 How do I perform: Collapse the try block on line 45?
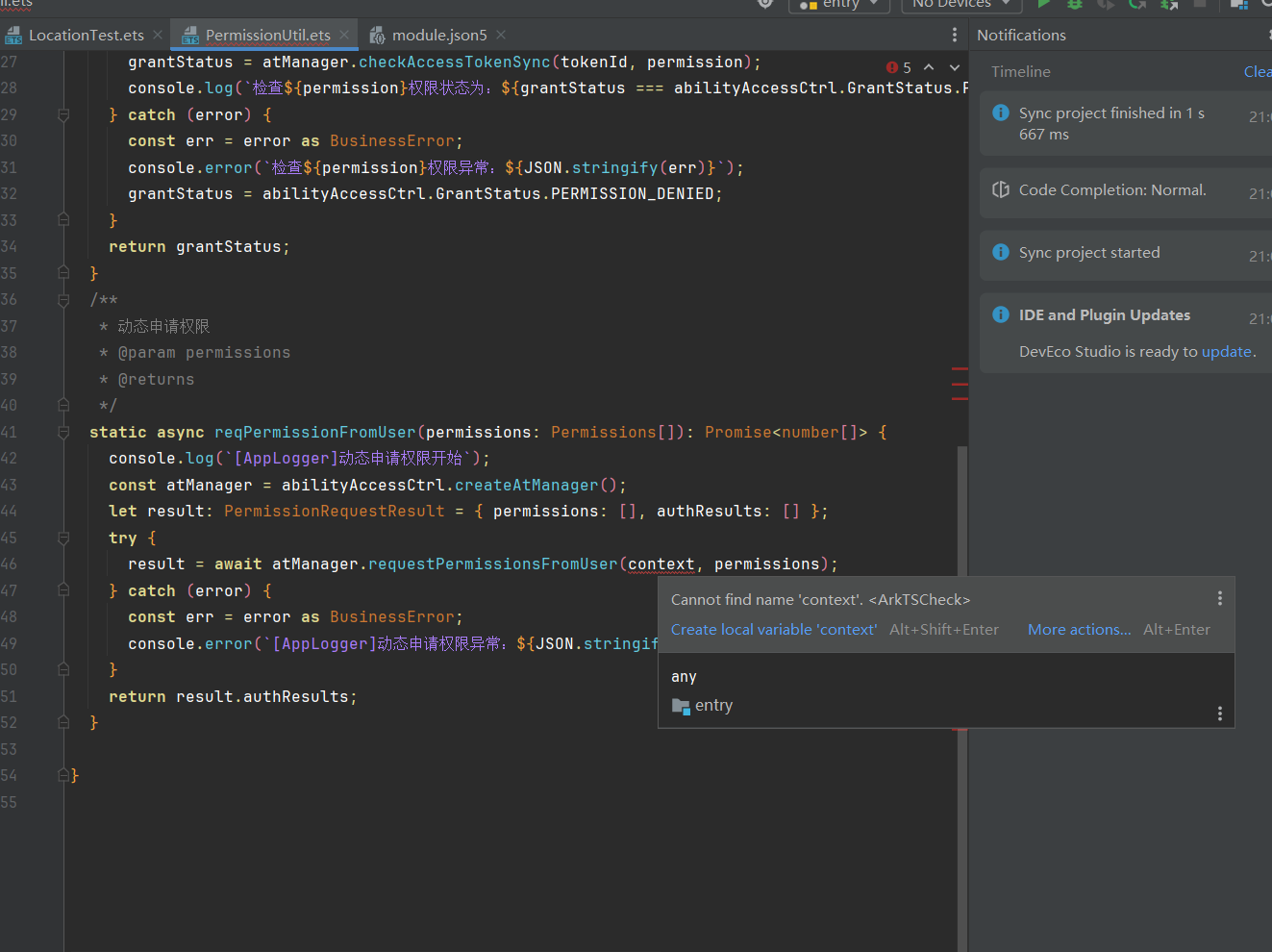[x=63, y=539]
